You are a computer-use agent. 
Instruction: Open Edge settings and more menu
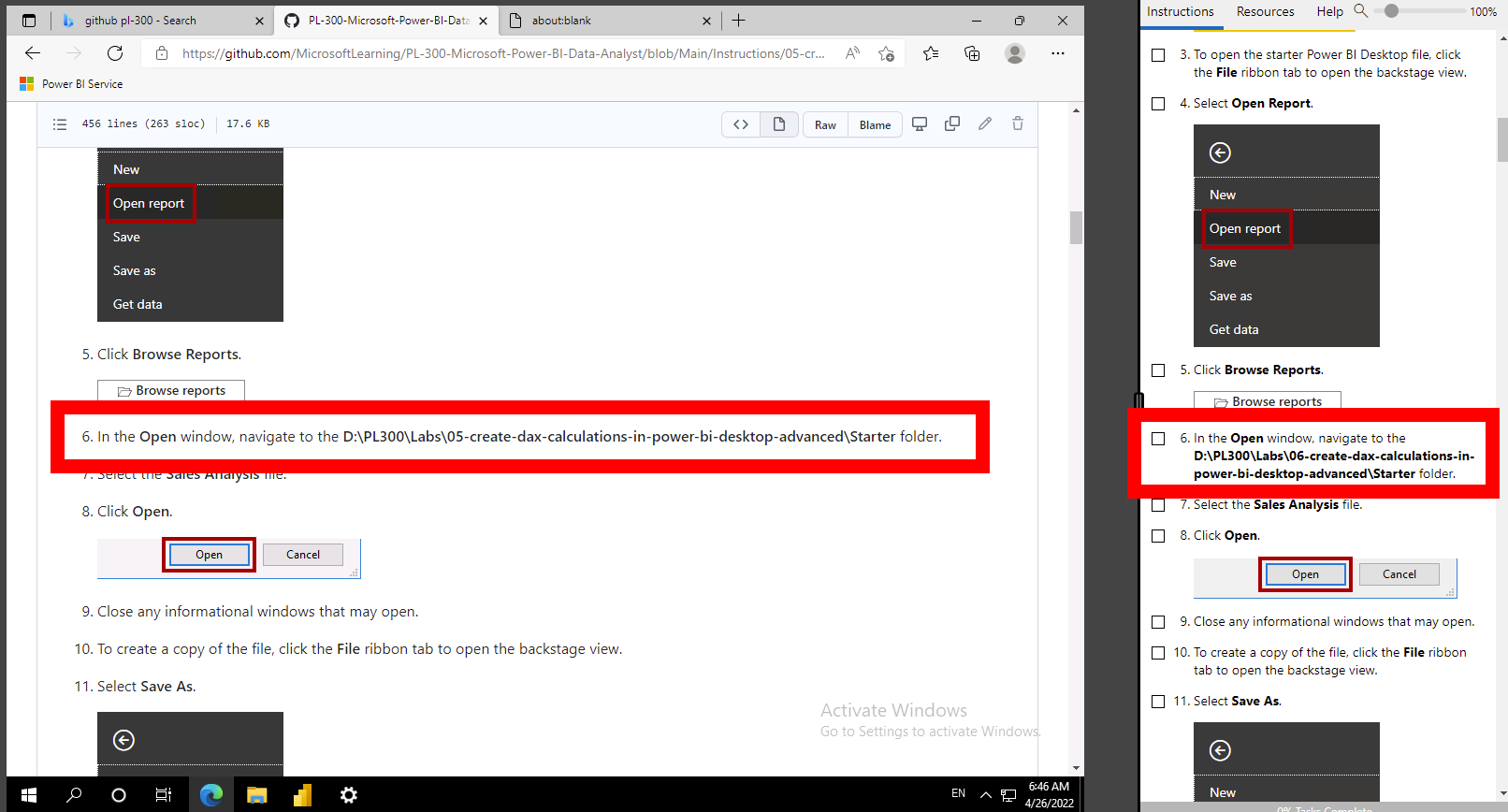(1058, 53)
